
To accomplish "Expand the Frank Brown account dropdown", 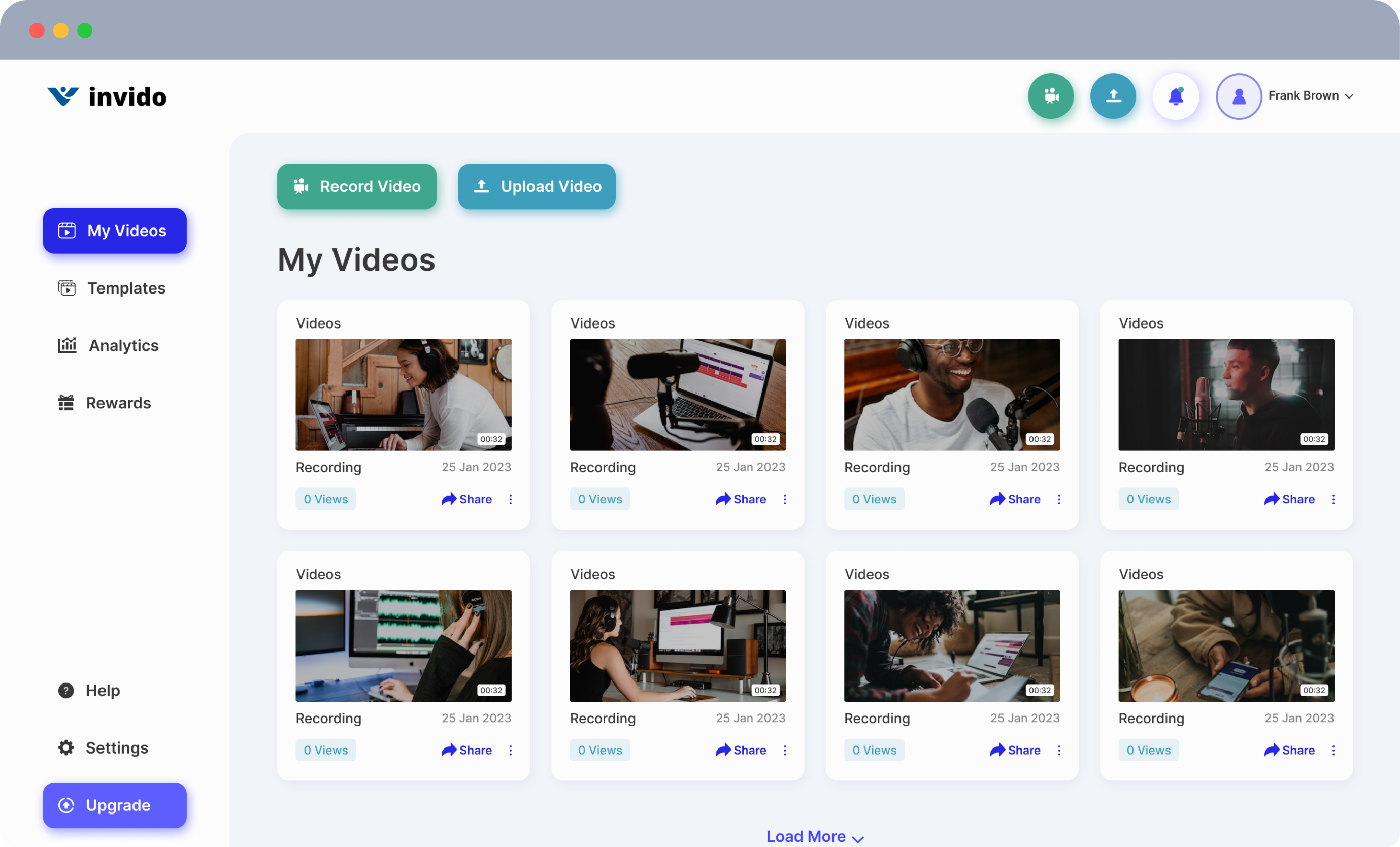I will coord(1349,96).
